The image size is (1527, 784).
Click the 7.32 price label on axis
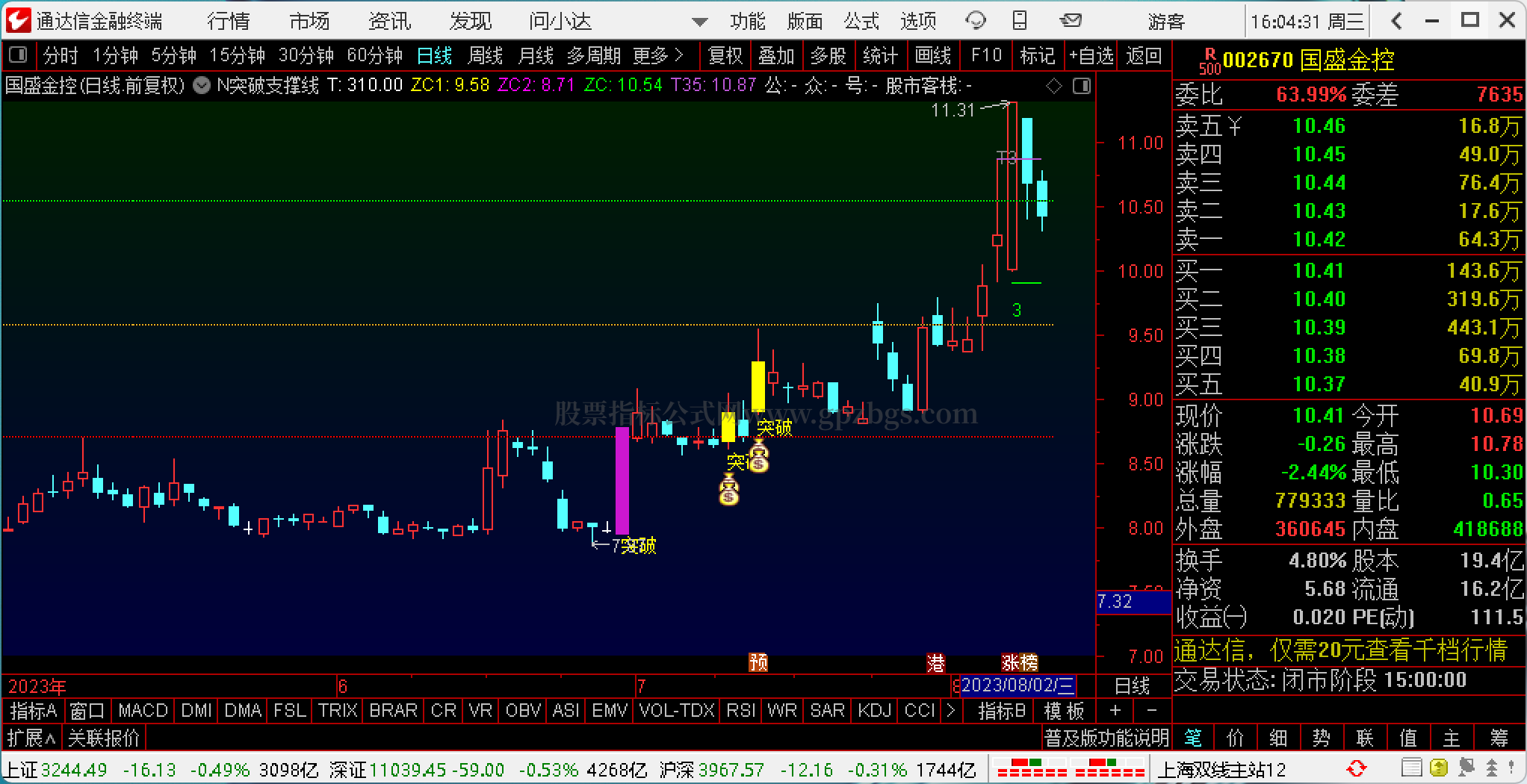click(1133, 602)
